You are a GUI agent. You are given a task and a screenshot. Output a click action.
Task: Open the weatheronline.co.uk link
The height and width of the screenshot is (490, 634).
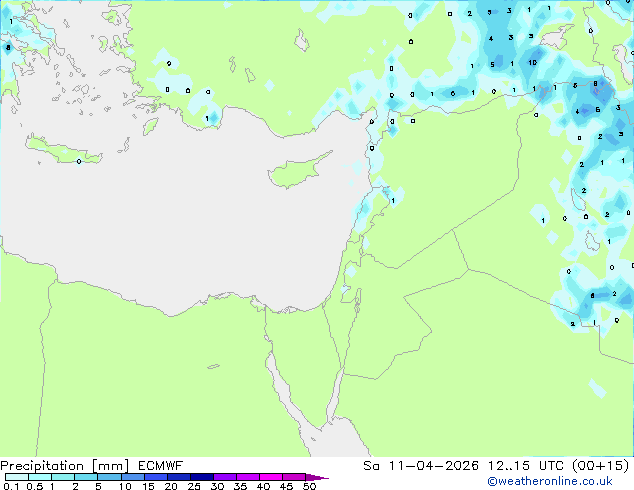coord(550,481)
